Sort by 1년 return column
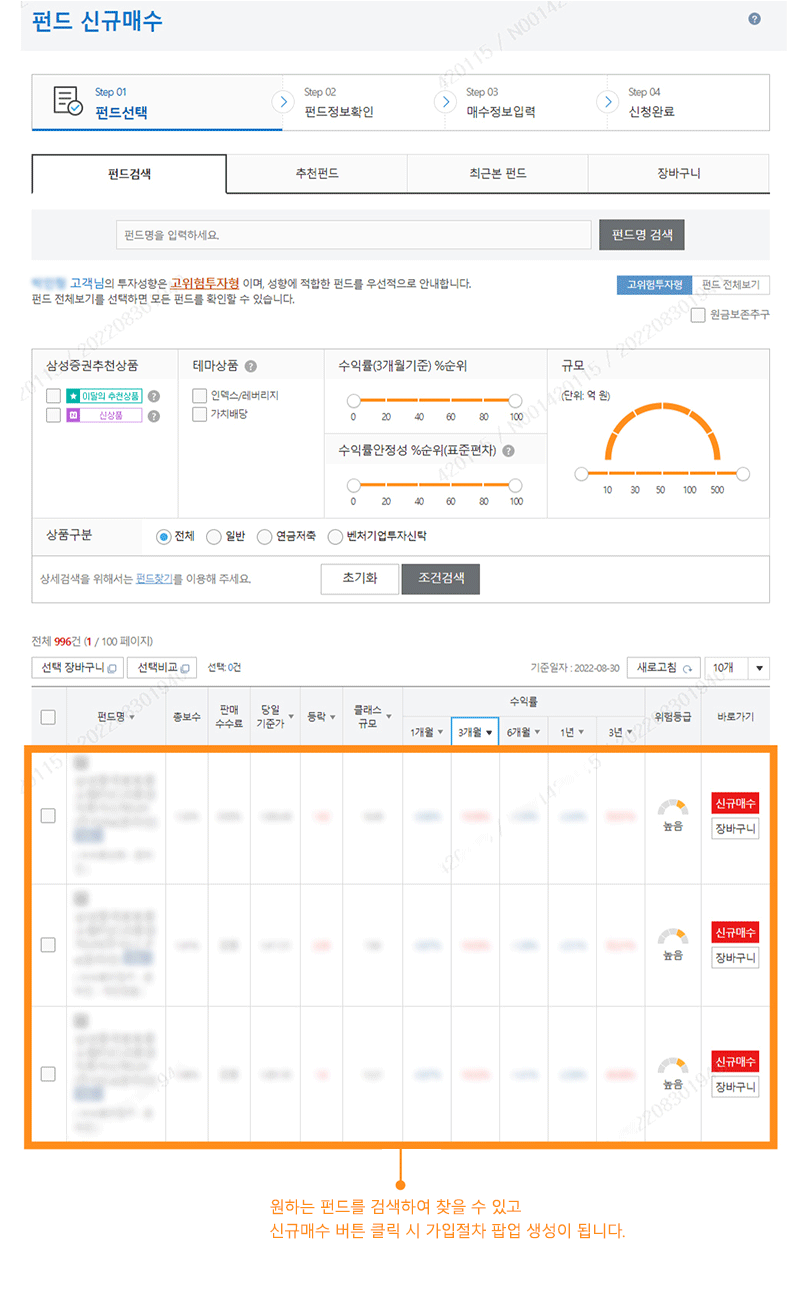The height and width of the screenshot is (1312, 800). click(x=572, y=732)
